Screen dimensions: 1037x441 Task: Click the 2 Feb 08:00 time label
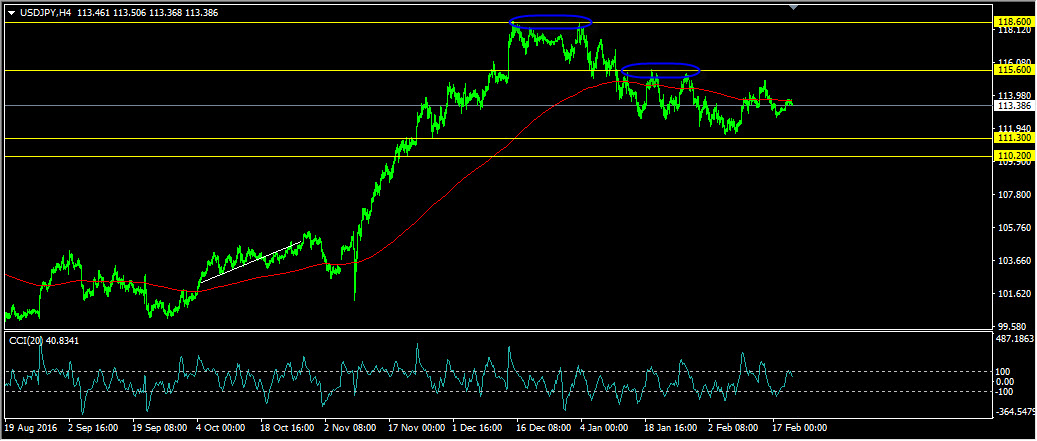(735, 428)
